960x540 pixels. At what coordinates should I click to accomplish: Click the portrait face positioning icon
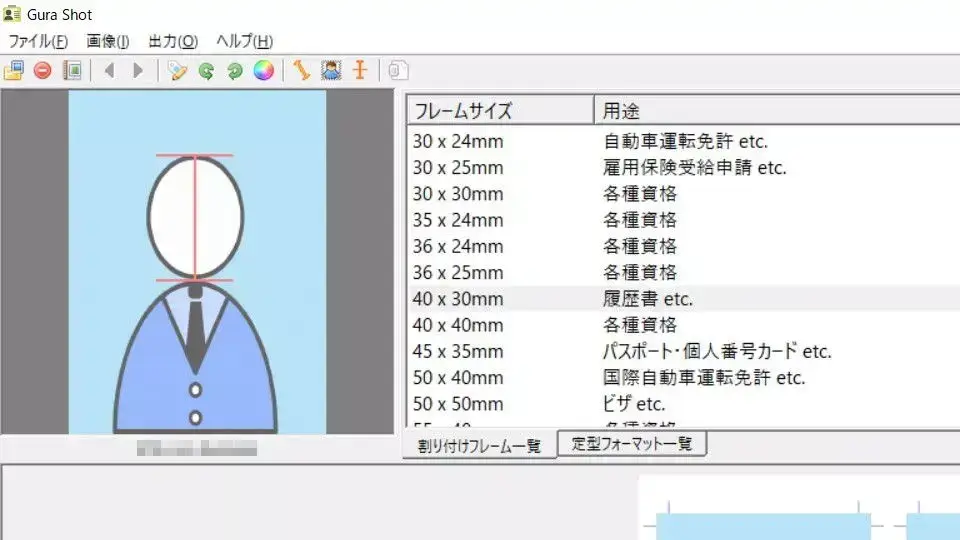331,71
